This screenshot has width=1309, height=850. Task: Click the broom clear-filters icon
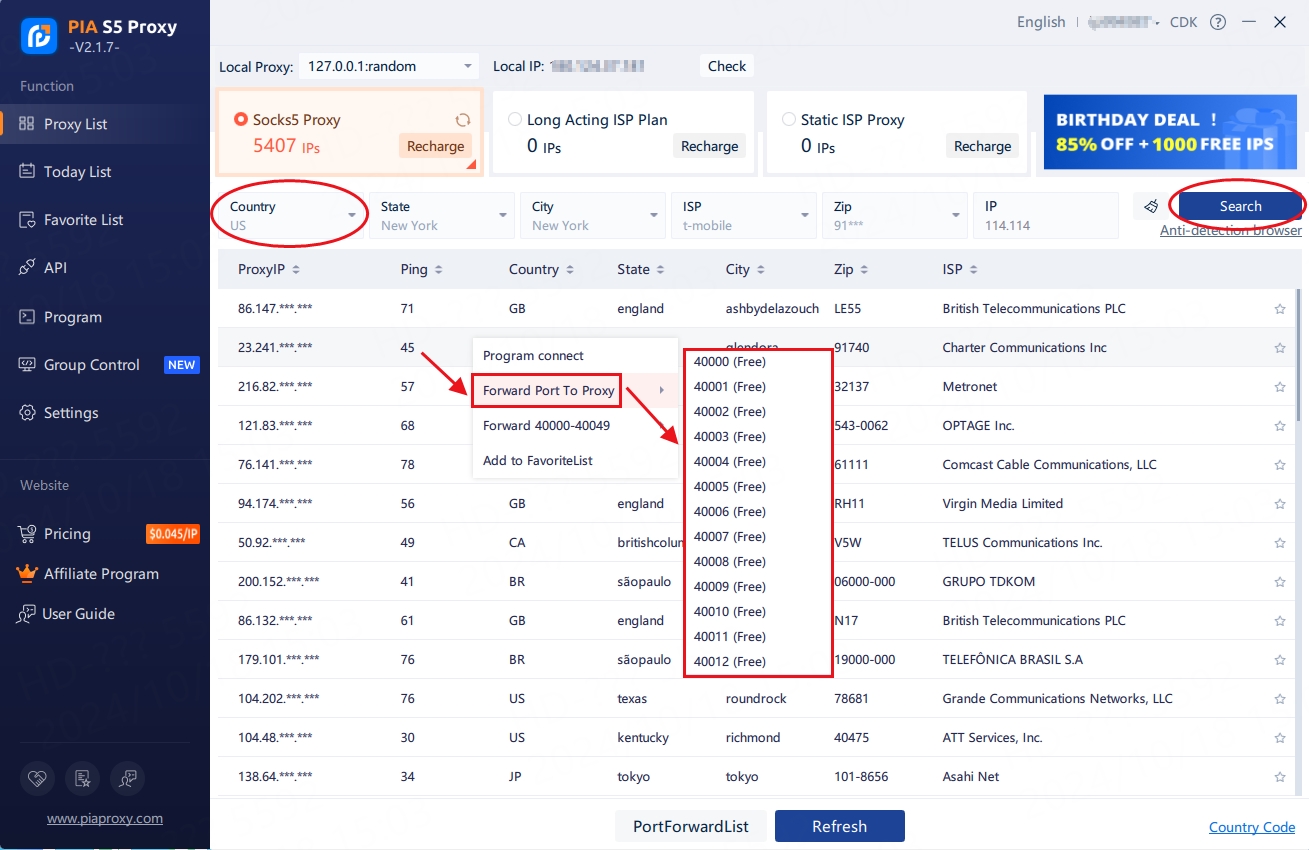[1151, 206]
